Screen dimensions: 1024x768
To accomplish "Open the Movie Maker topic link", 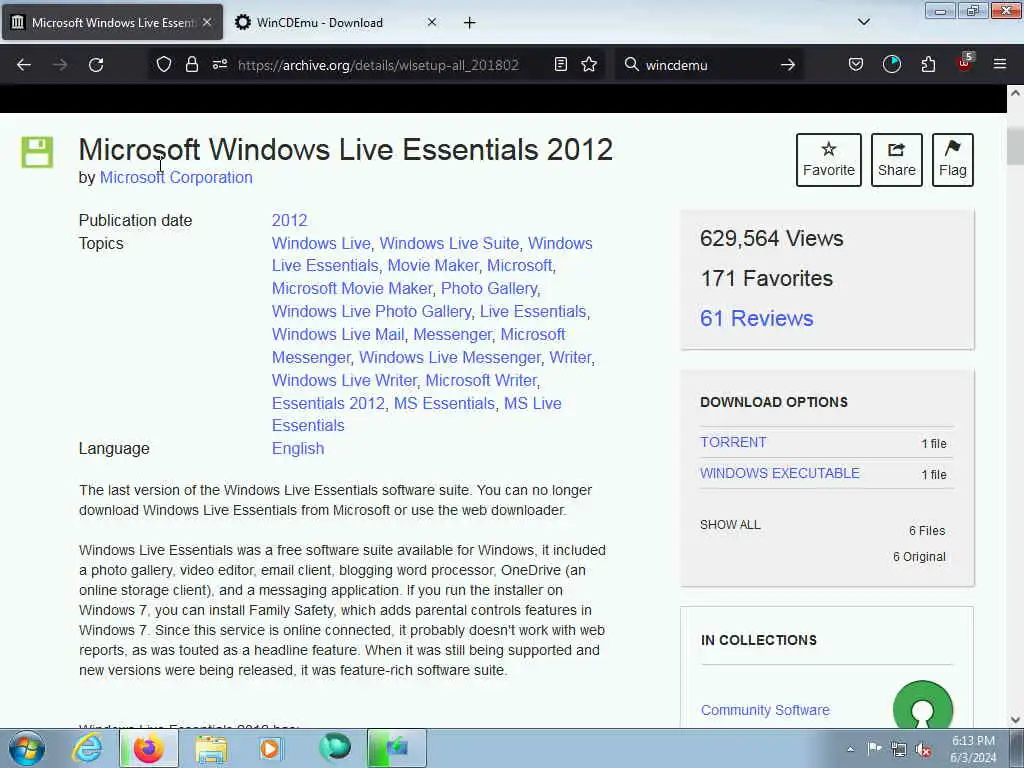I will (x=433, y=266).
